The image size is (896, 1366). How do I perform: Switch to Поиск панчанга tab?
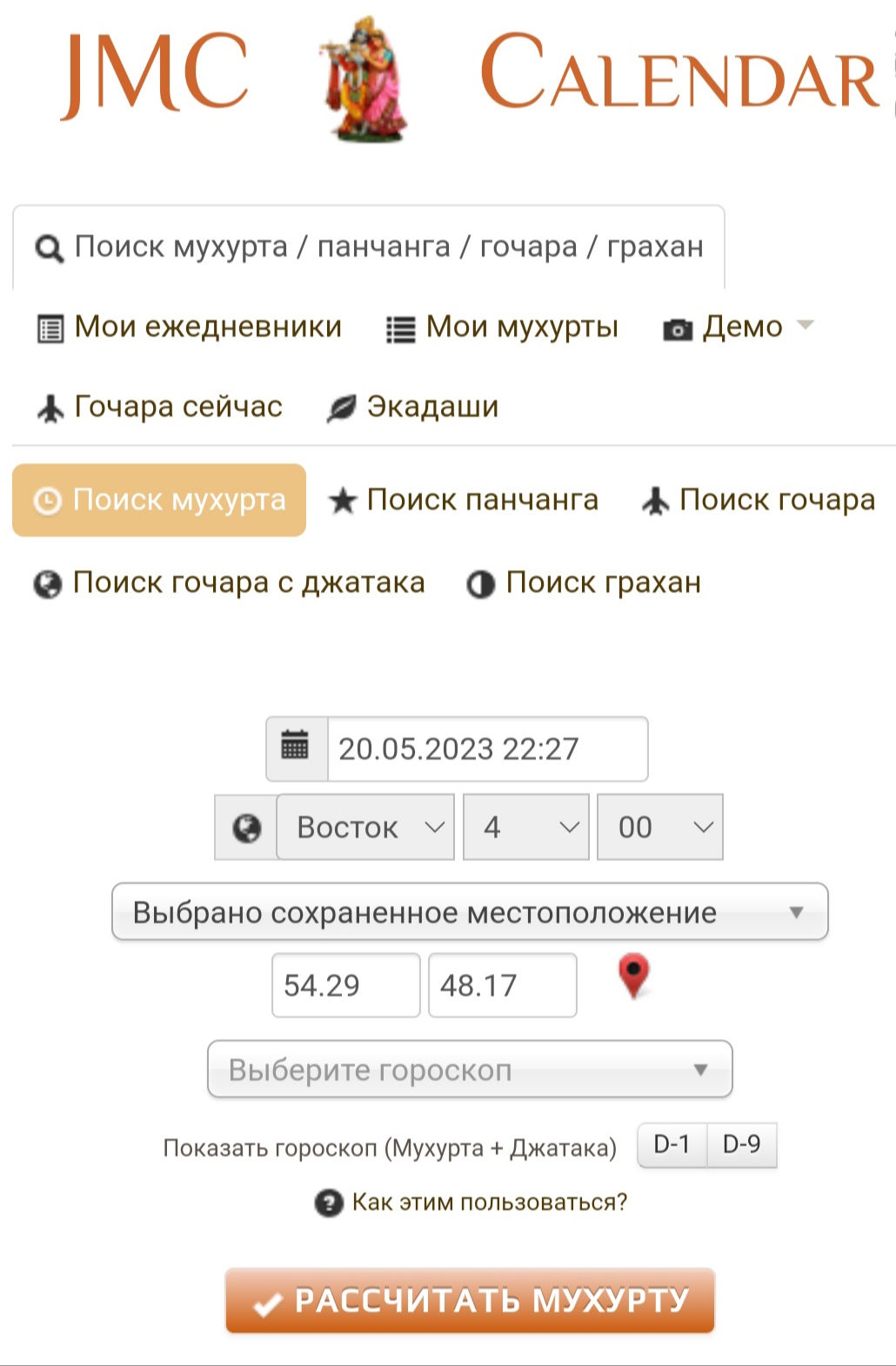tap(464, 500)
